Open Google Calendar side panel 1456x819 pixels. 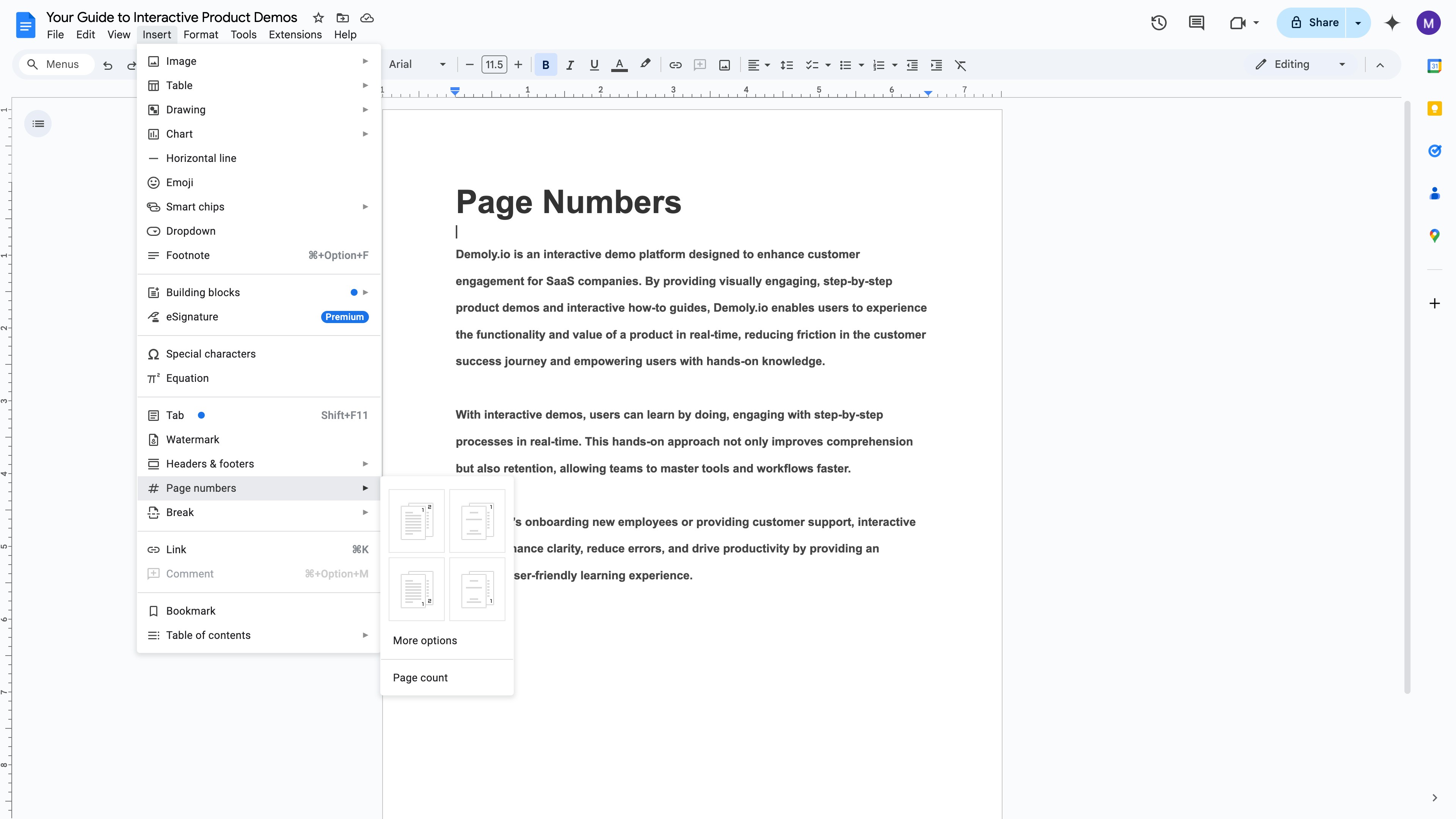[1434, 66]
